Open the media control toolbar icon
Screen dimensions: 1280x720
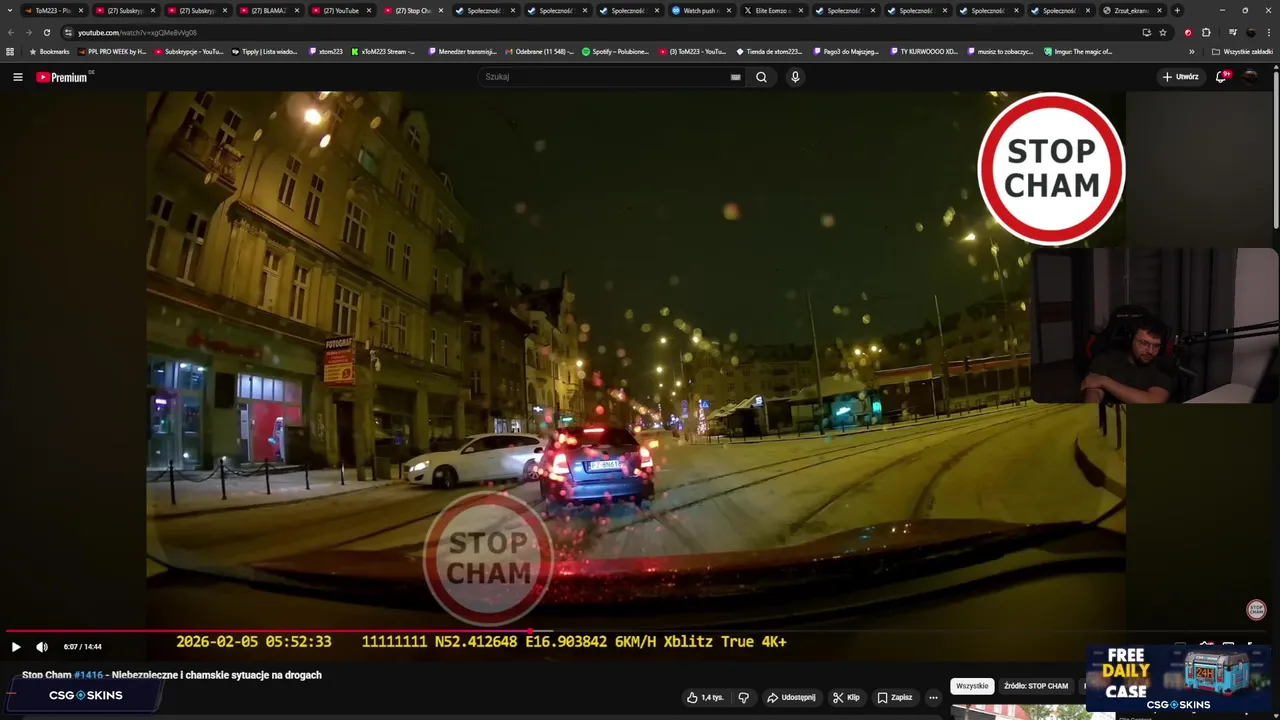click(1232, 32)
